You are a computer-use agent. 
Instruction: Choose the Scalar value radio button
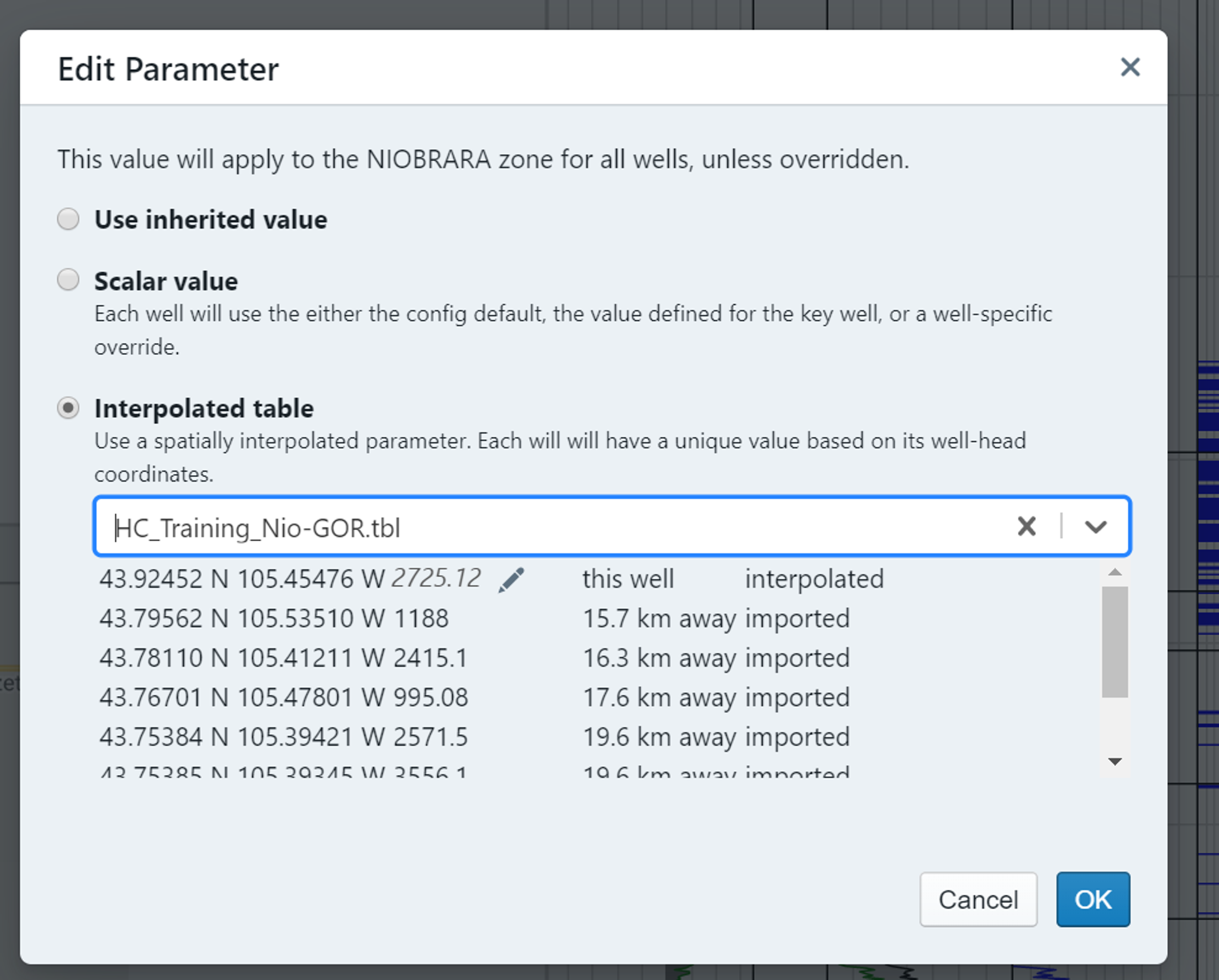pos(68,280)
